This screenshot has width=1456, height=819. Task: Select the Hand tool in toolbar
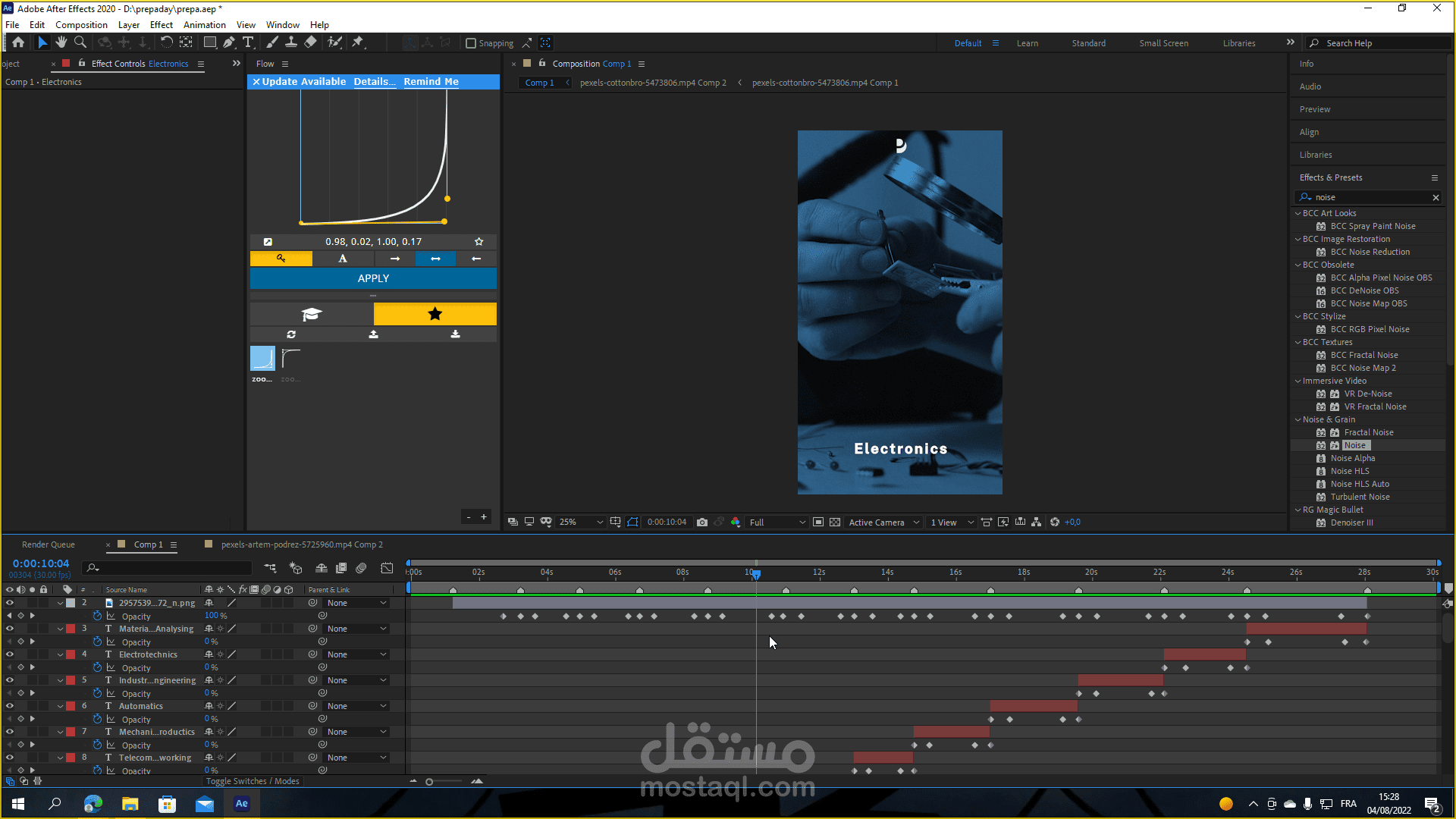point(61,42)
